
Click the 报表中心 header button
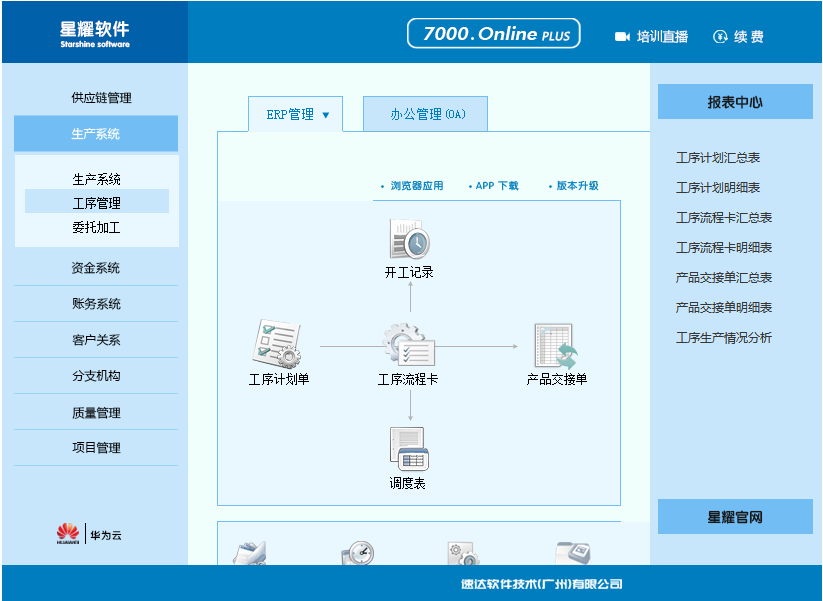735,101
